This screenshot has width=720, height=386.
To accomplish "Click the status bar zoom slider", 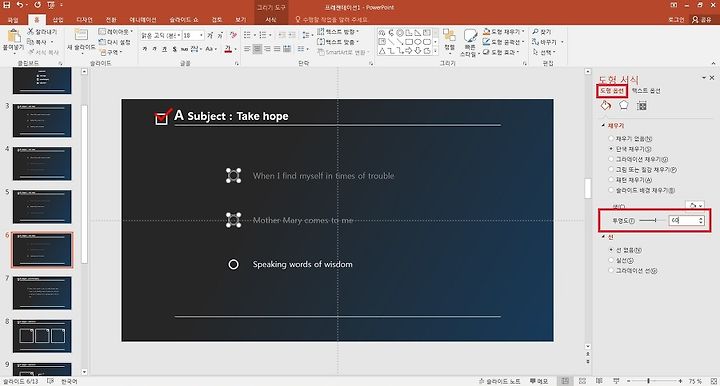I will 654,381.
